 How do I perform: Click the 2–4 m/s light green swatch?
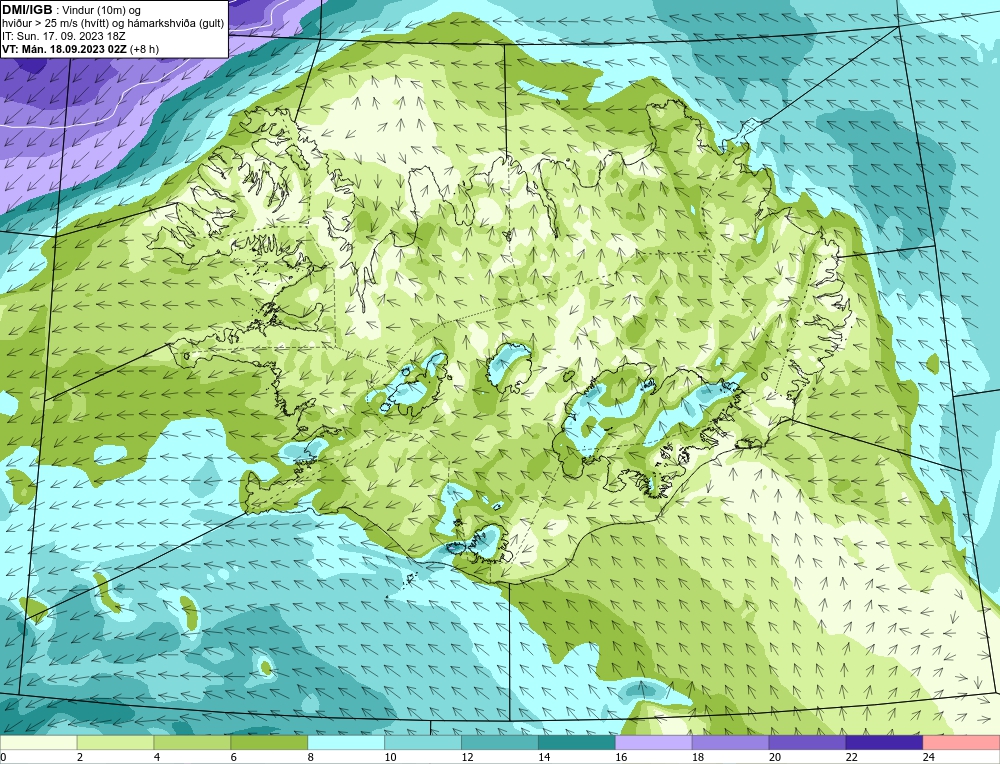[115, 743]
